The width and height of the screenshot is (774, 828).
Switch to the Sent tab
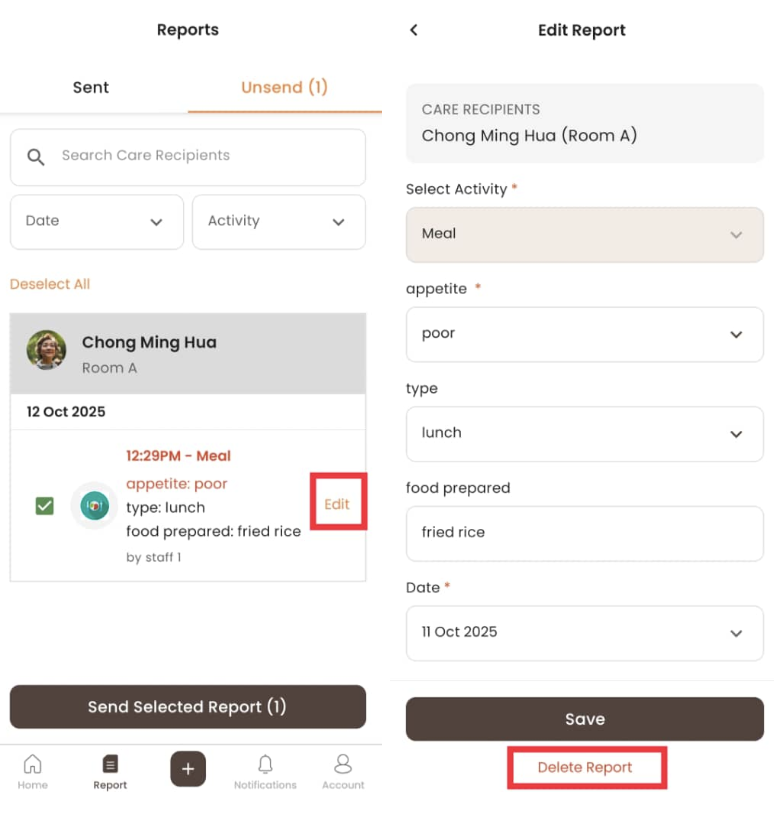pos(90,88)
